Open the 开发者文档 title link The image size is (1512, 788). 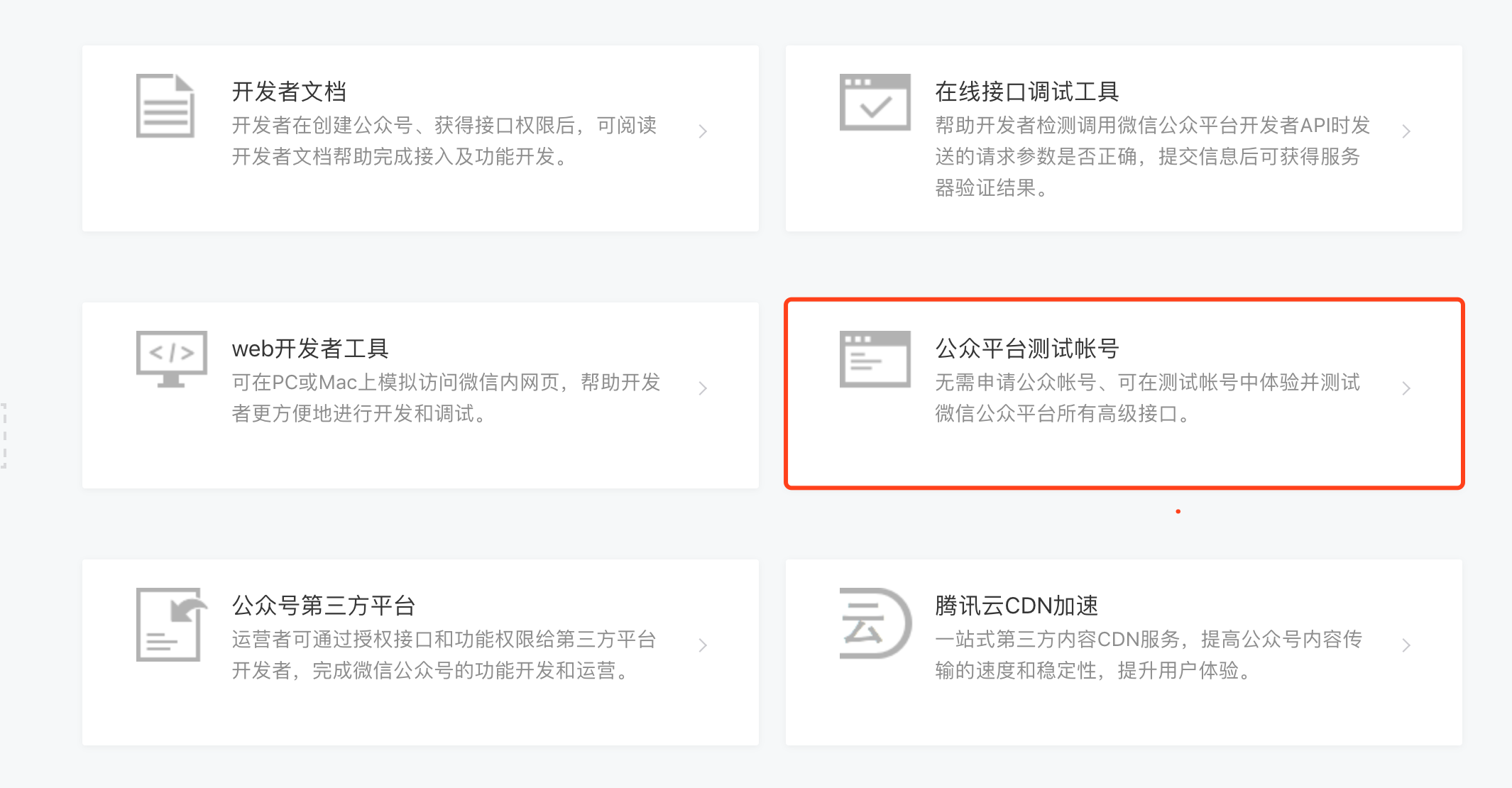coord(289,92)
